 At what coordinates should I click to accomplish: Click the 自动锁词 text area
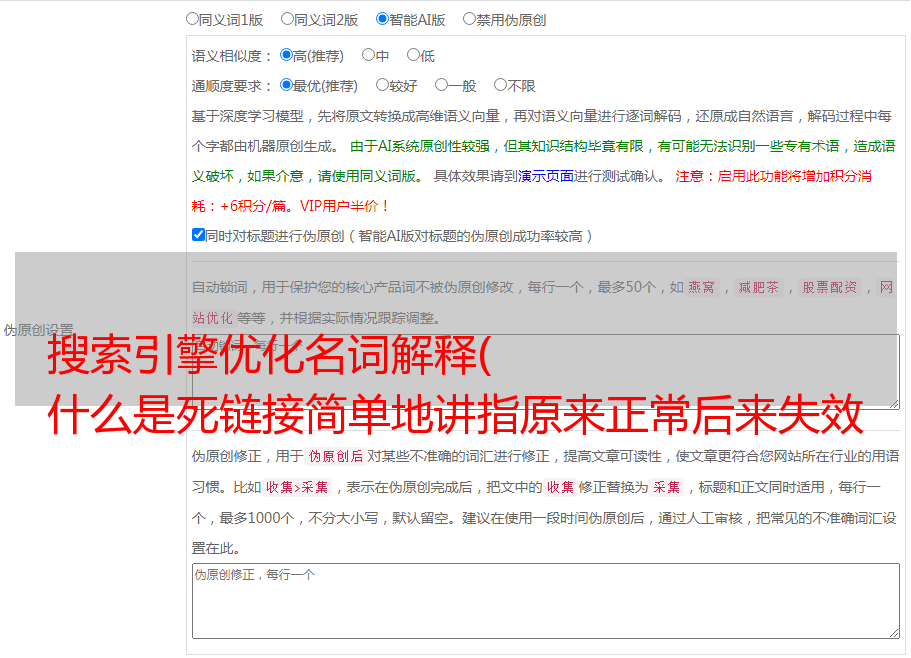(546, 371)
